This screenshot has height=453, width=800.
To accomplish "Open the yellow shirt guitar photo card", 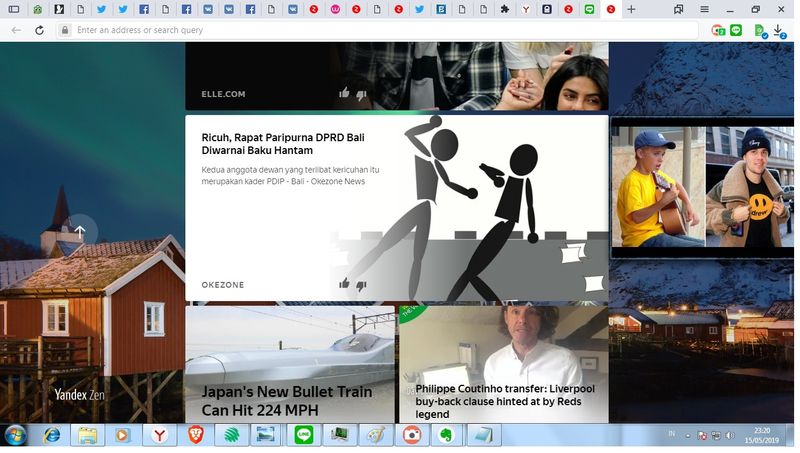I will [703, 187].
